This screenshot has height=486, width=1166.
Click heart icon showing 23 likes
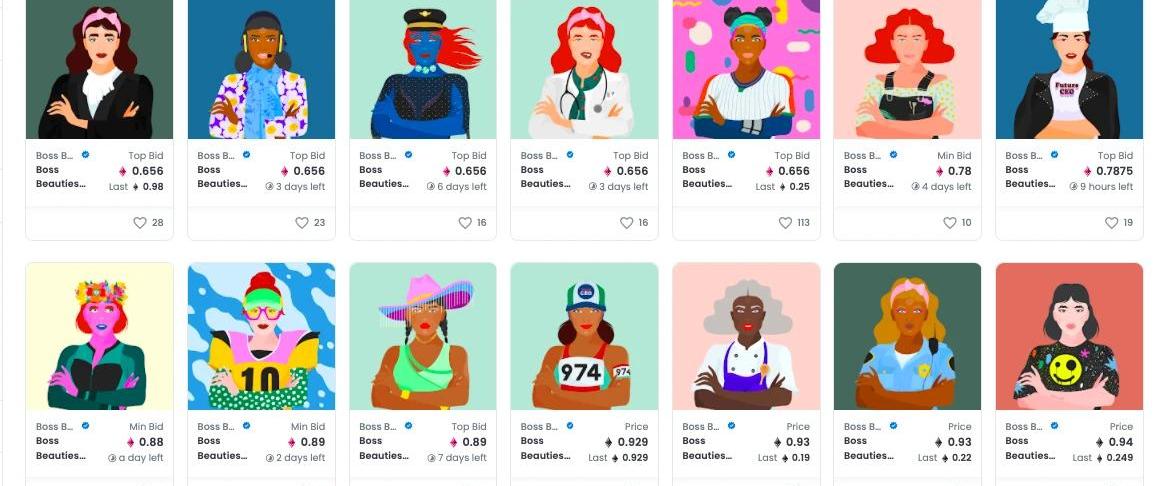click(x=301, y=222)
